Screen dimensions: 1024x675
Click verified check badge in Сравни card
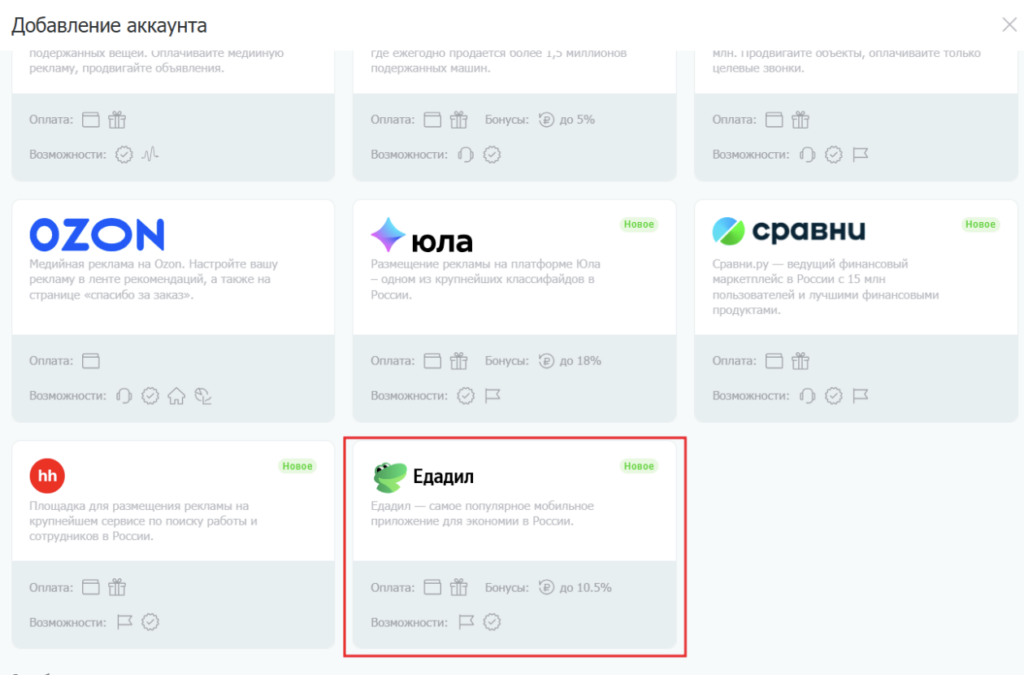(833, 396)
